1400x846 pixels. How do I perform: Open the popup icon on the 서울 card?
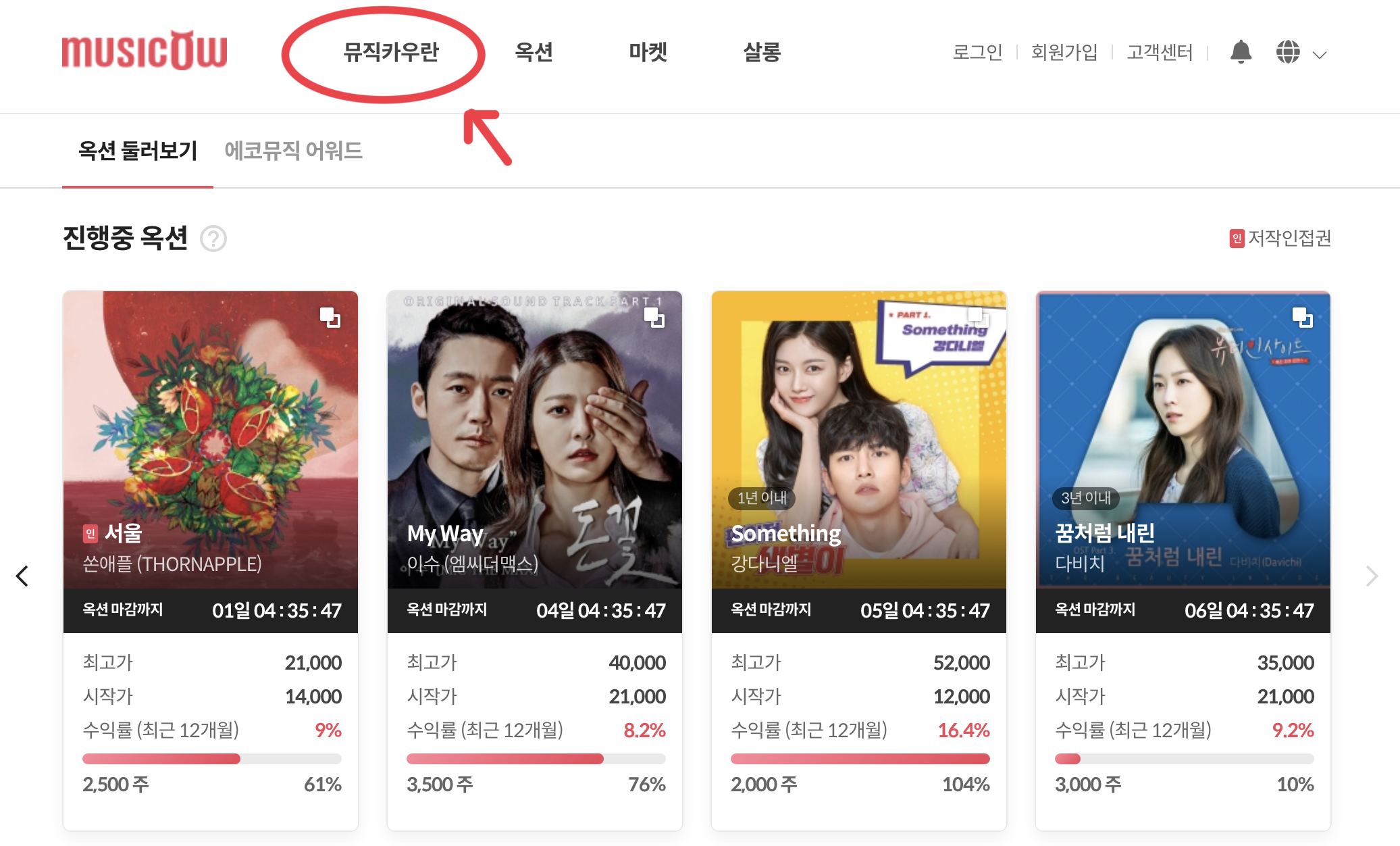(x=330, y=317)
